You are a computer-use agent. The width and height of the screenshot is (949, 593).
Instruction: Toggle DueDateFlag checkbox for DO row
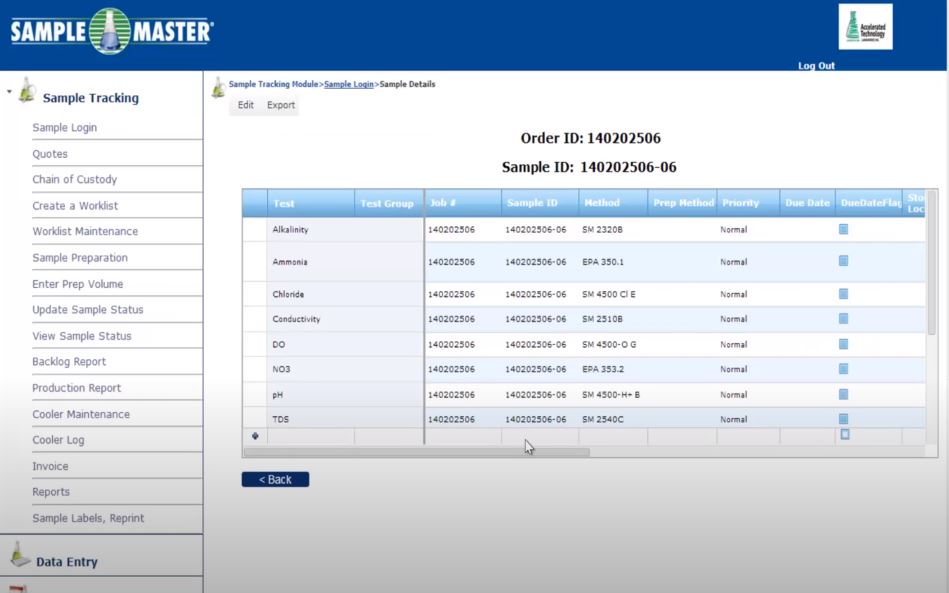click(843, 344)
